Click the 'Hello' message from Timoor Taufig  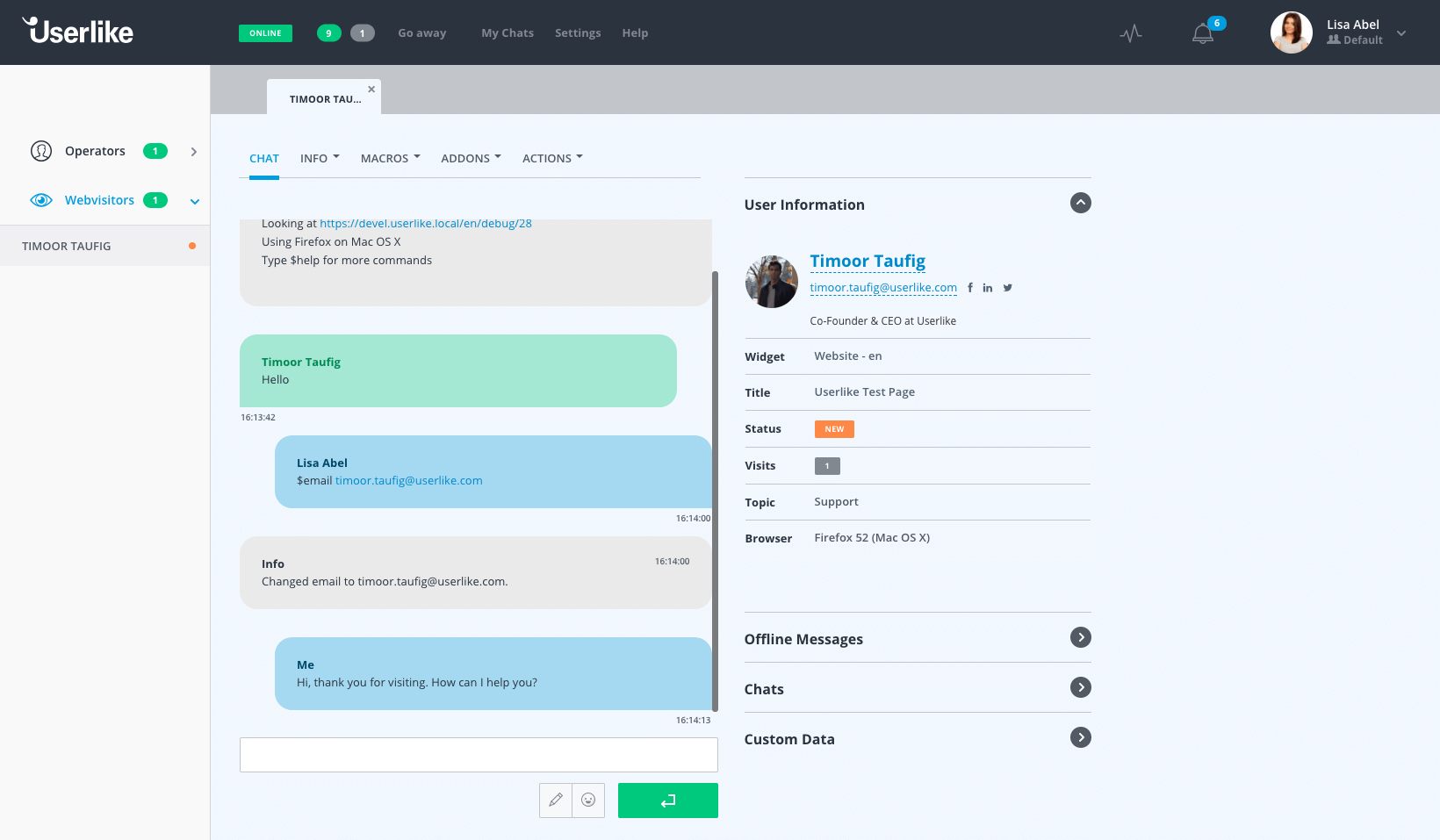pos(275,380)
